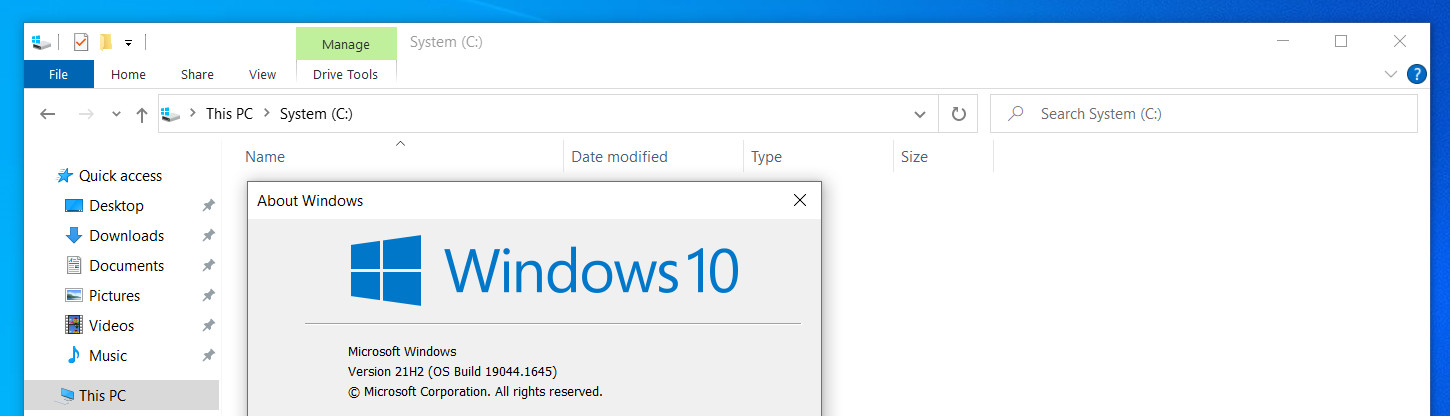
Task: Click the Windows 10 logo
Action: pyautogui.click(x=544, y=271)
